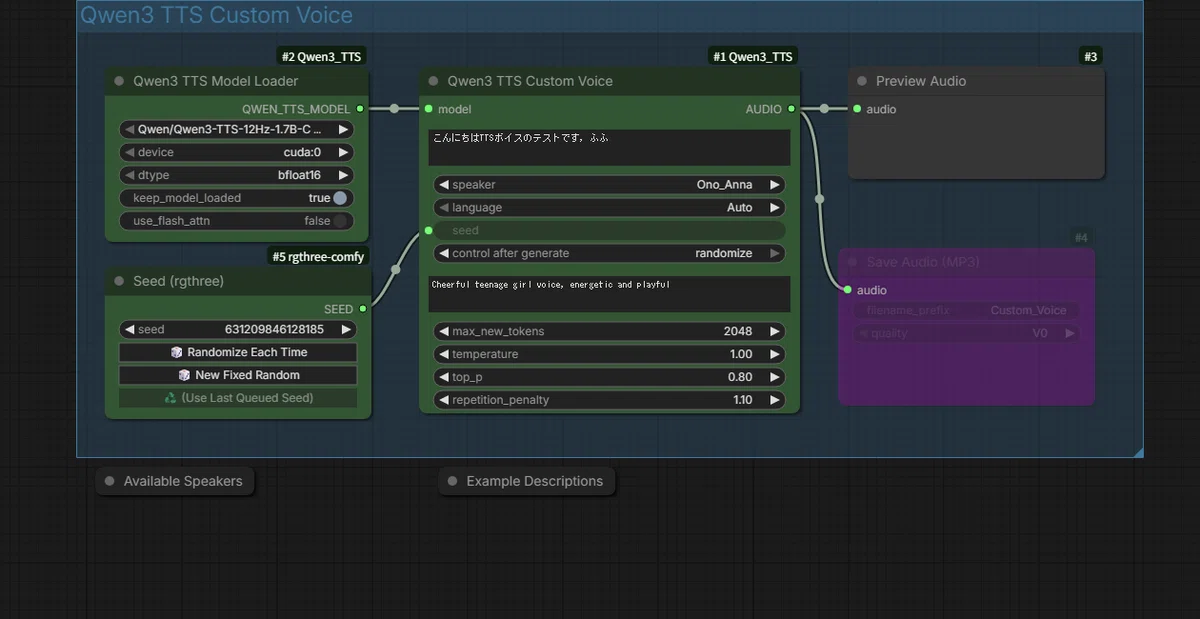The height and width of the screenshot is (619, 1200).
Task: Decrease temperature with left arrow
Action: [443, 354]
